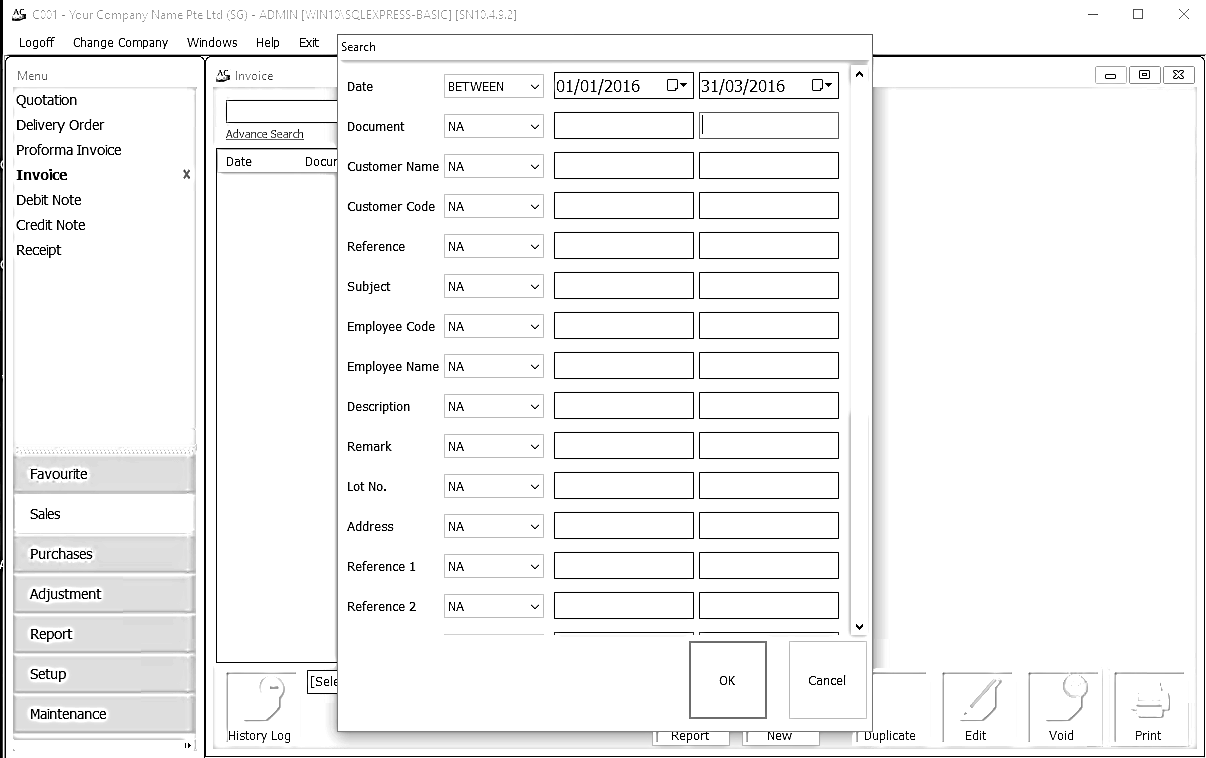Open the Windows menu
The width and height of the screenshot is (1206, 758).
tap(212, 43)
